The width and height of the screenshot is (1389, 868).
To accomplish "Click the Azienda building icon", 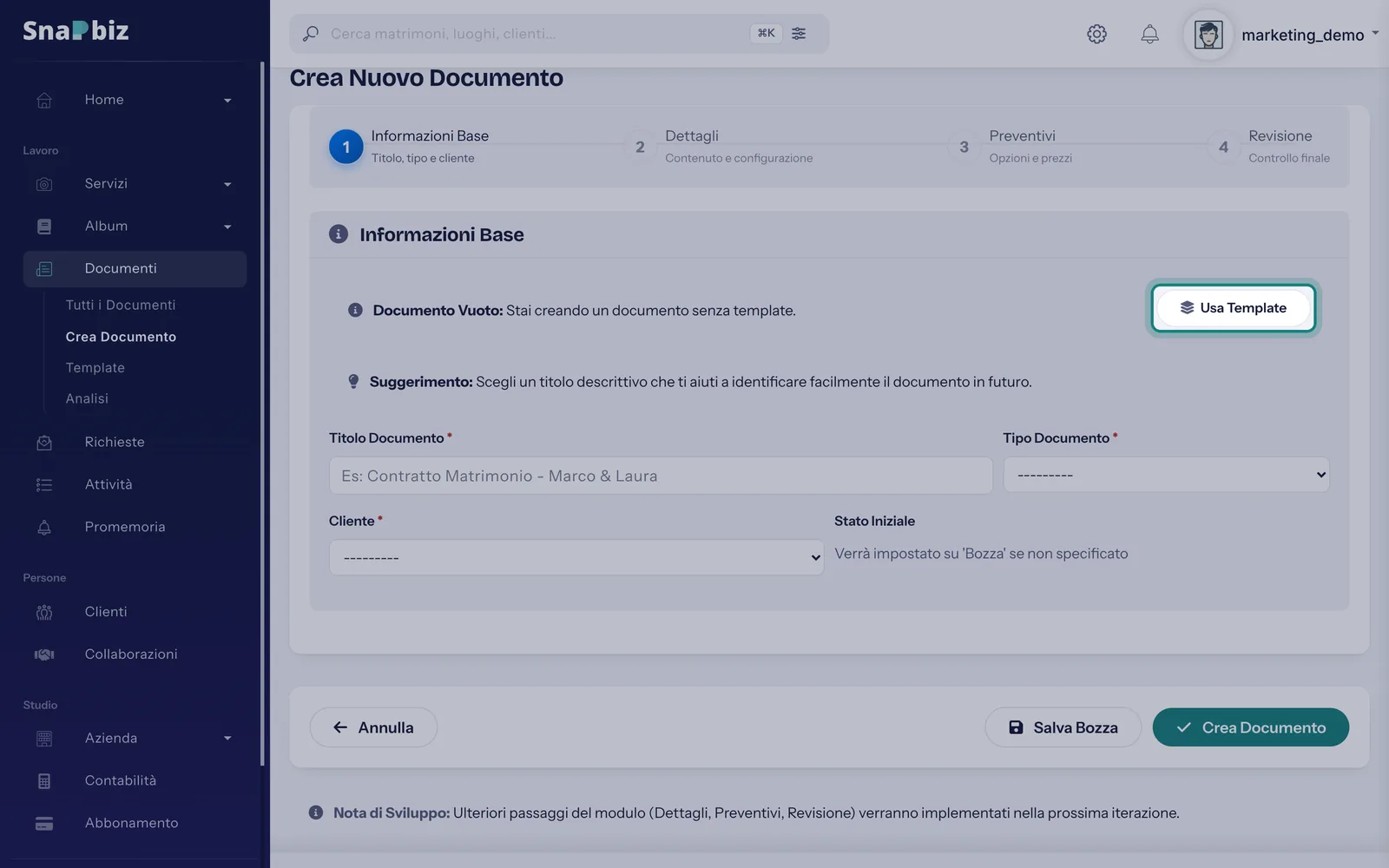I will pyautogui.click(x=44, y=739).
